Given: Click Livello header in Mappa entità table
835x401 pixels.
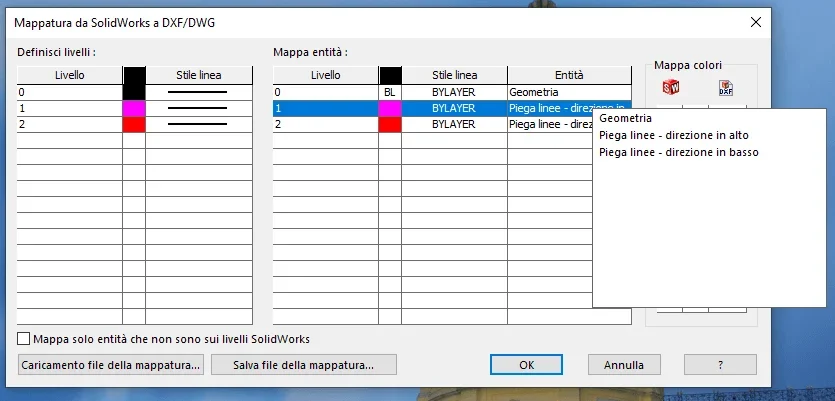Looking at the screenshot, I should [x=325, y=75].
